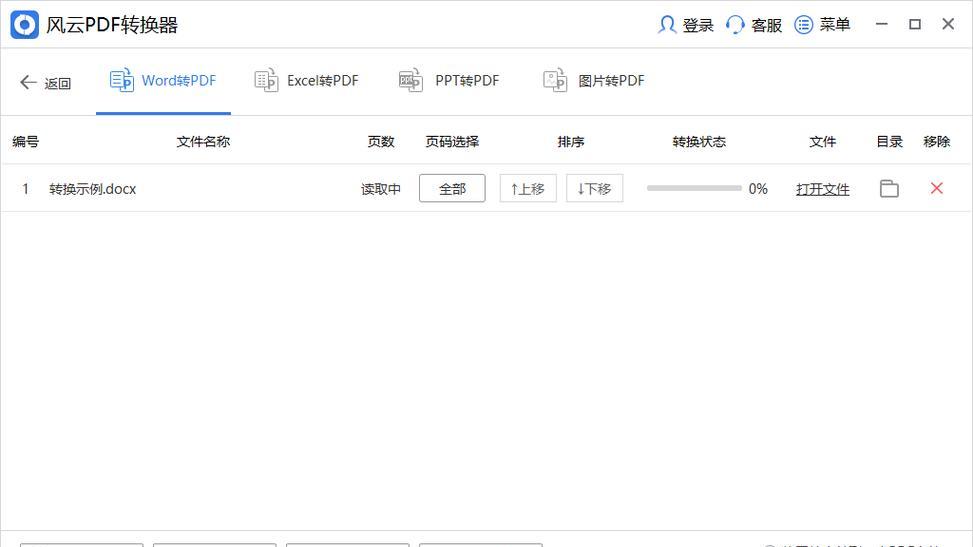Click the 页码选择 column header

click(x=452, y=142)
